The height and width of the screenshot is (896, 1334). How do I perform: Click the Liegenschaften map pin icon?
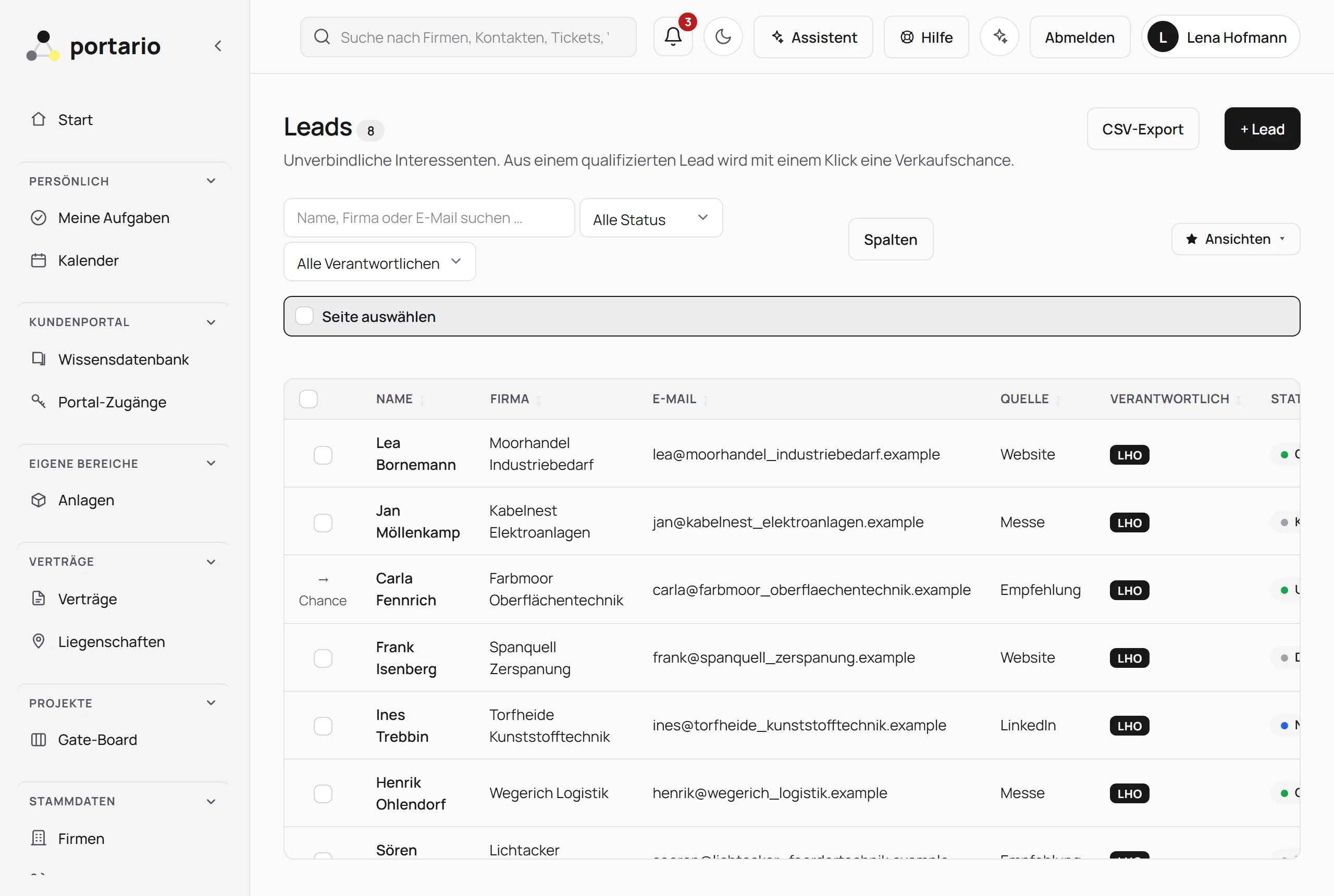(38, 641)
